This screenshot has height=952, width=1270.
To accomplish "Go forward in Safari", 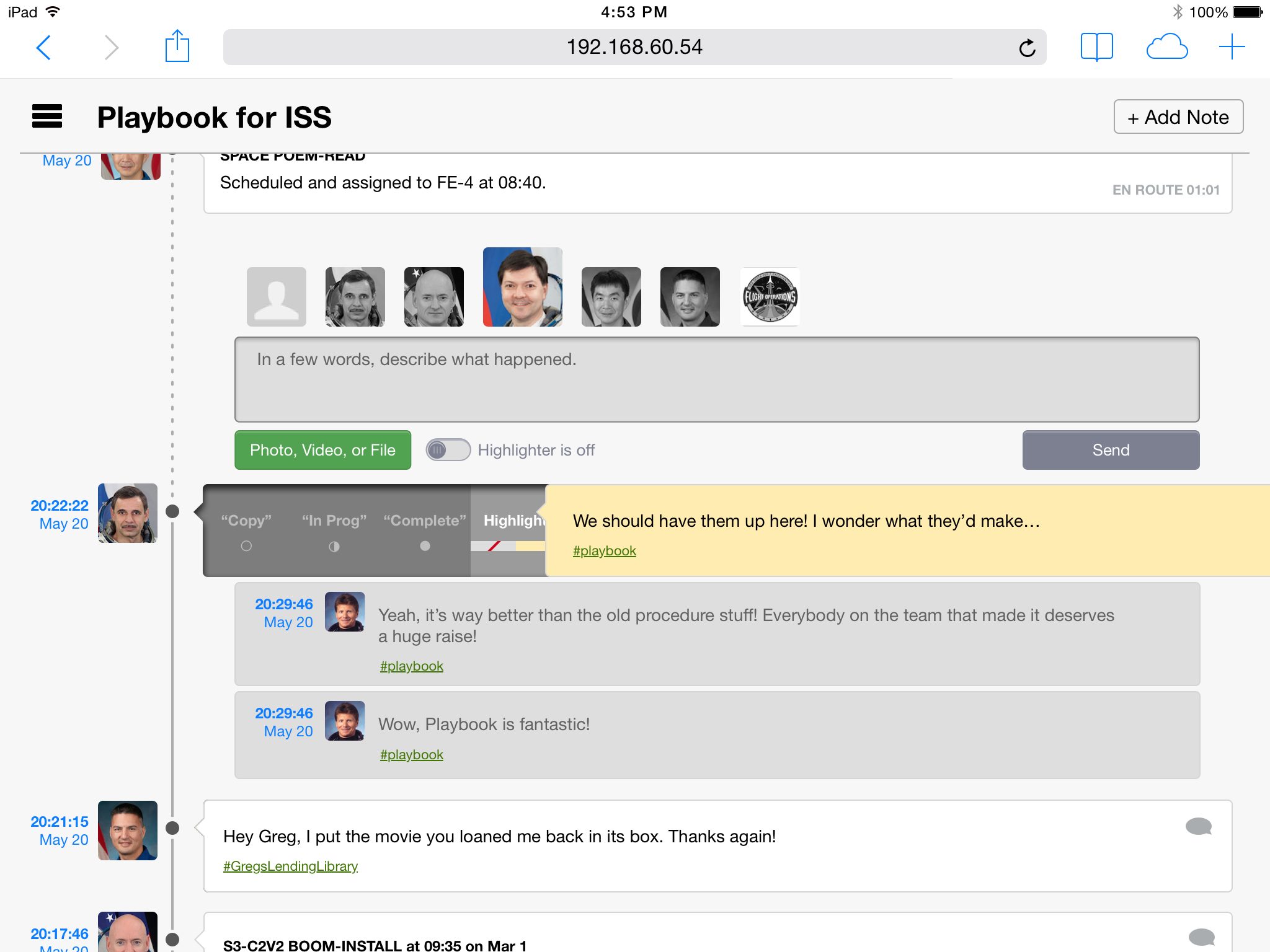I will (x=112, y=47).
